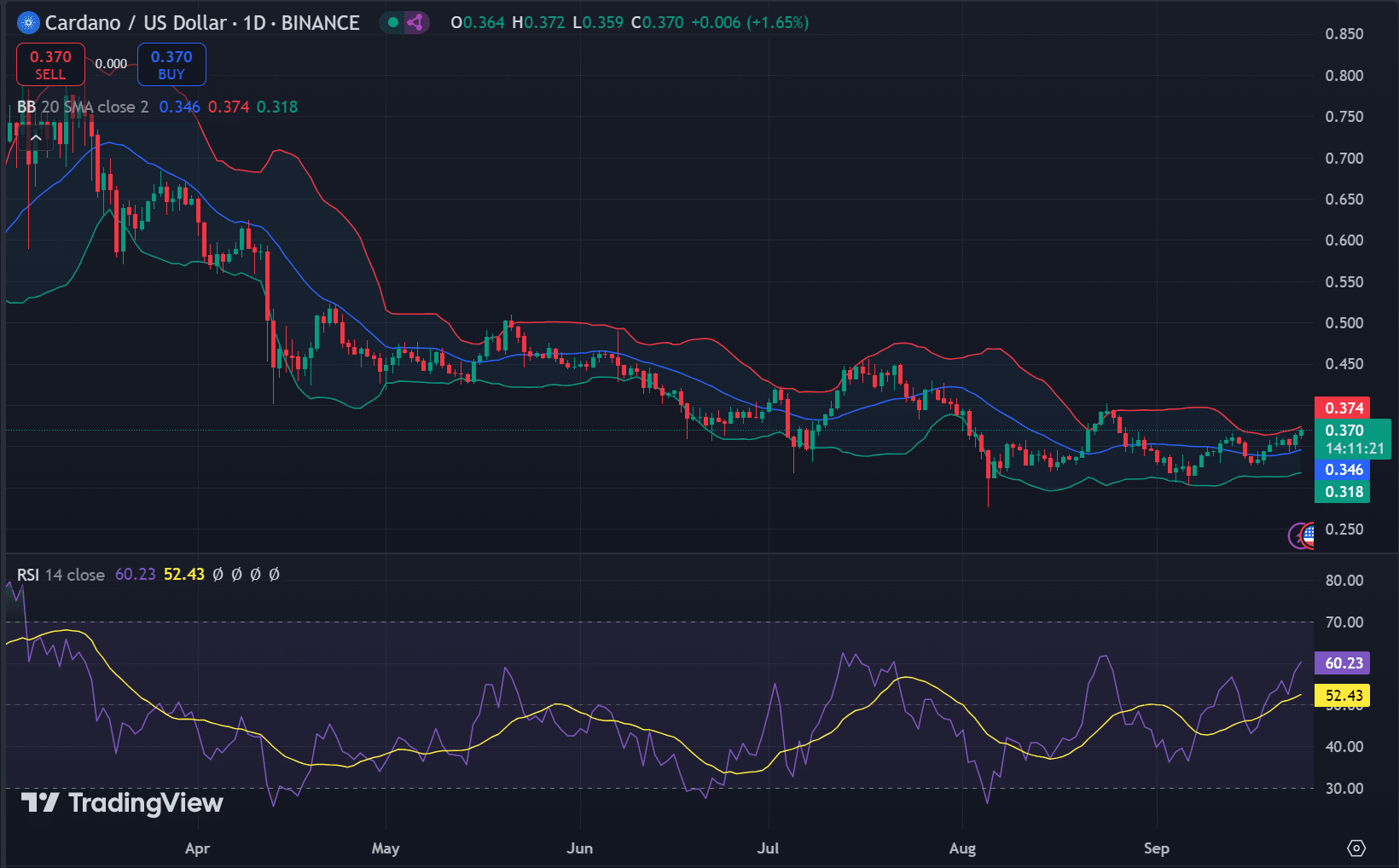Click the 0.250 price scale label

tap(1344, 529)
